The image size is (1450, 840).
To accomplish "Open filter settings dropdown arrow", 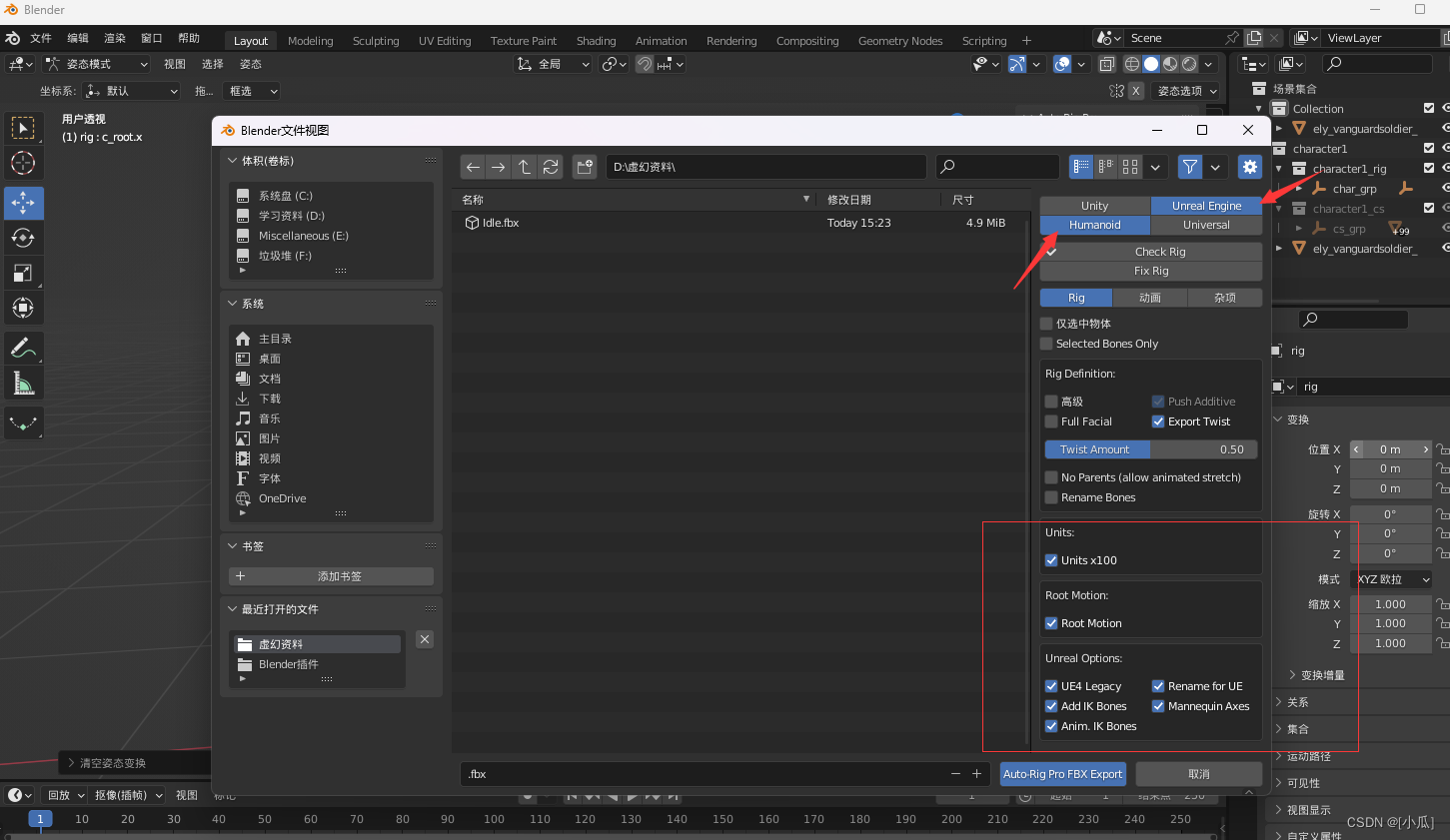I will click(x=1215, y=167).
